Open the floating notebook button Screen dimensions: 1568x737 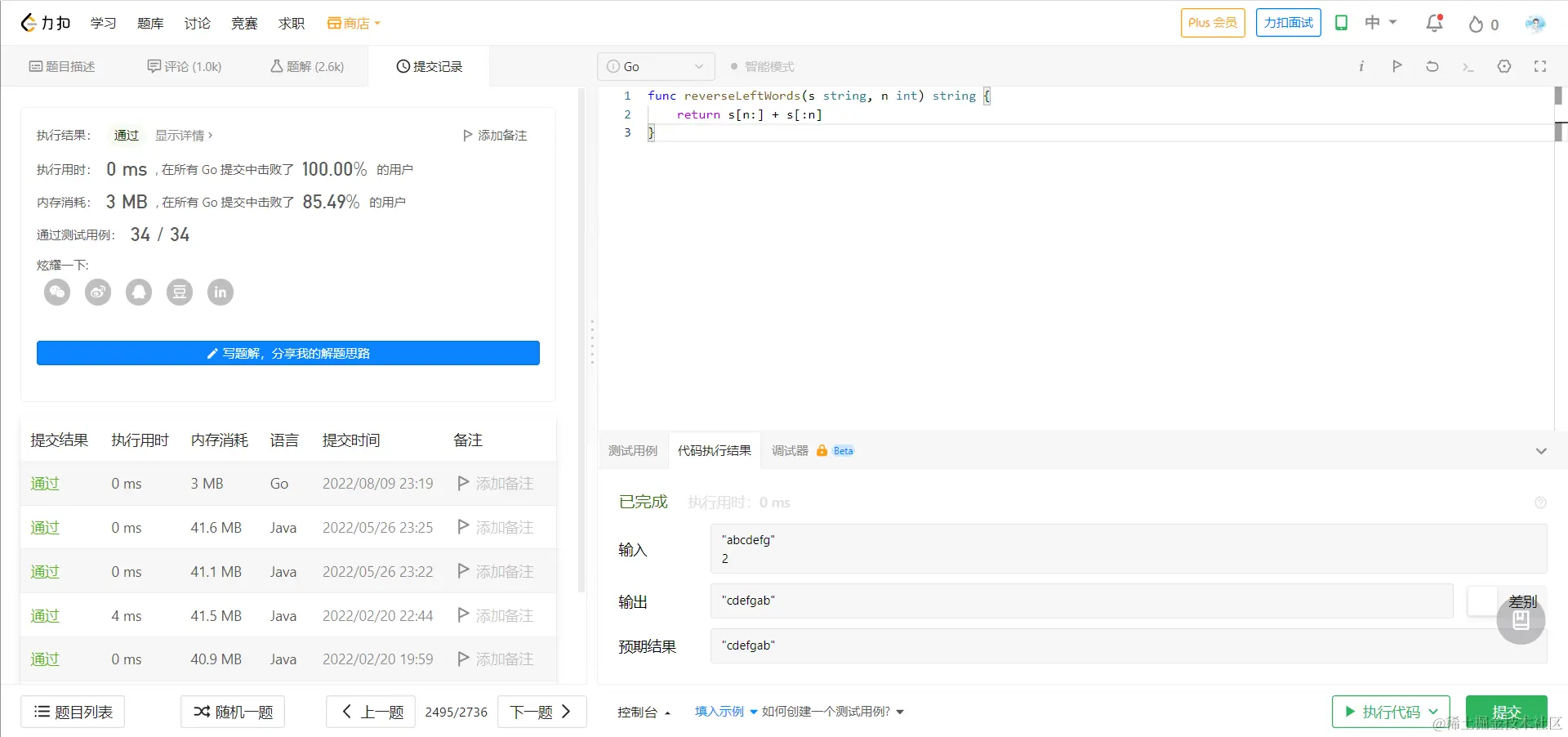(x=1521, y=620)
